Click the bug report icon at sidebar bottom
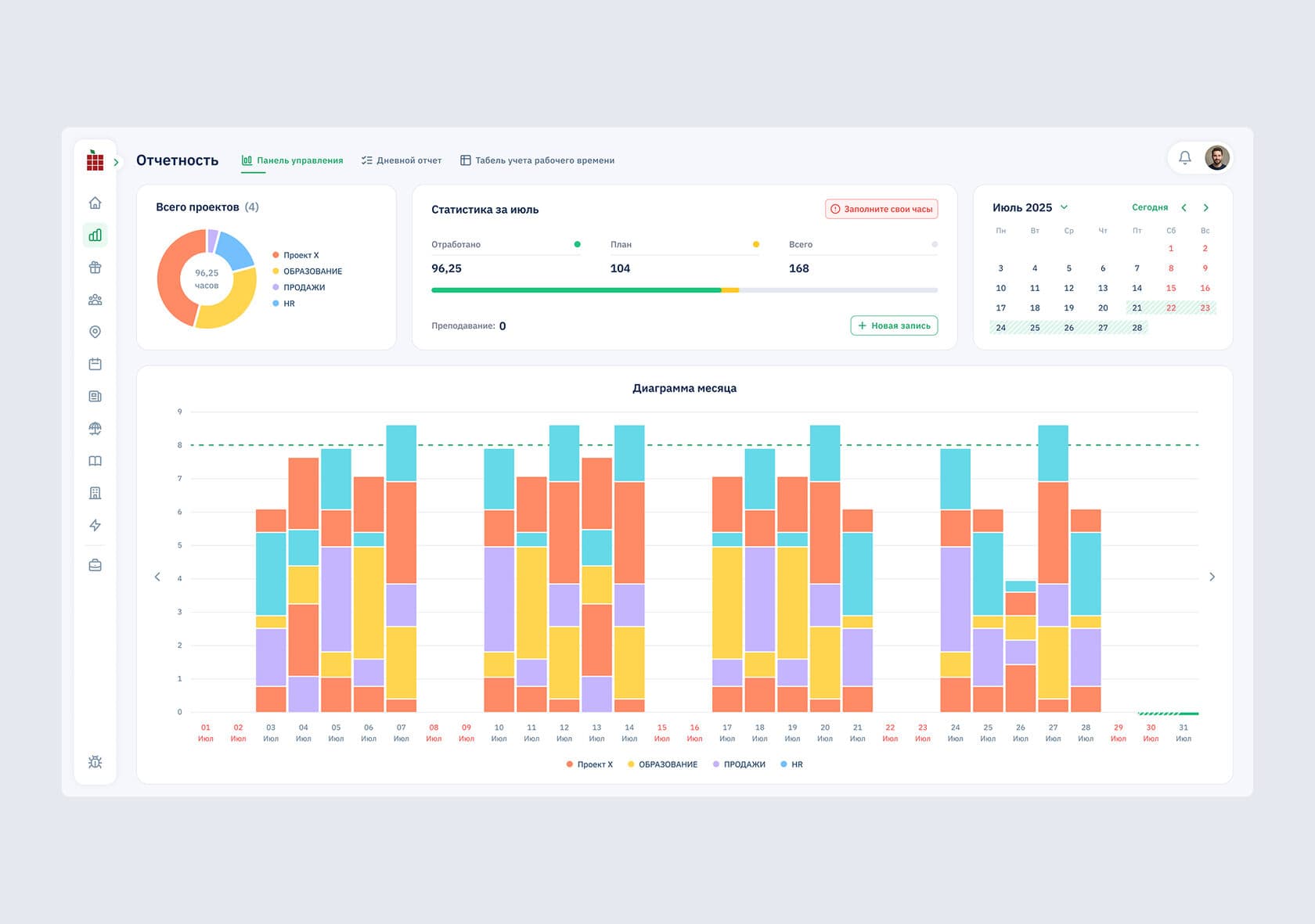The image size is (1315, 924). pos(95,762)
